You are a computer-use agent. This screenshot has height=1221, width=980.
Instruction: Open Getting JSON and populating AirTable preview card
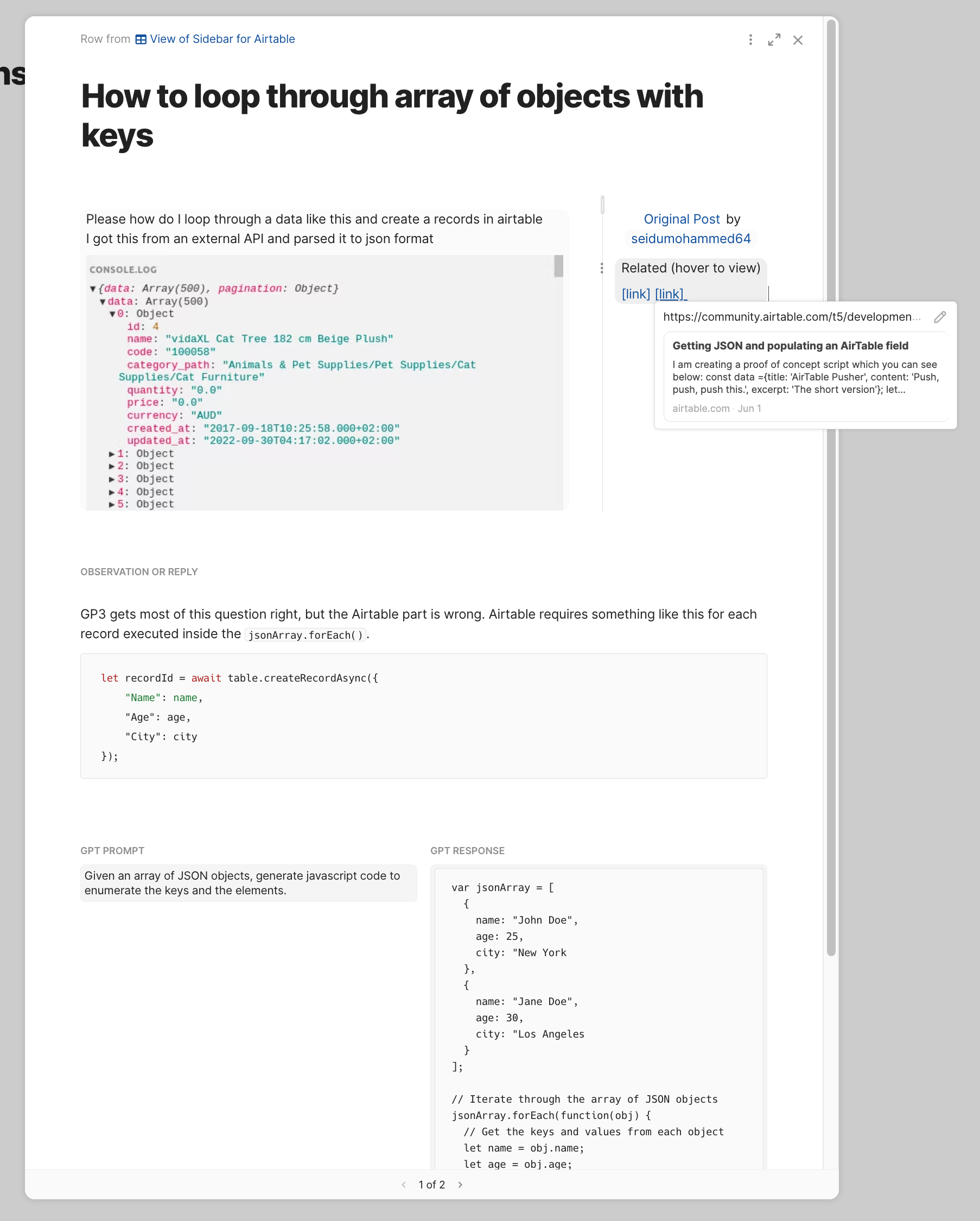pos(805,377)
